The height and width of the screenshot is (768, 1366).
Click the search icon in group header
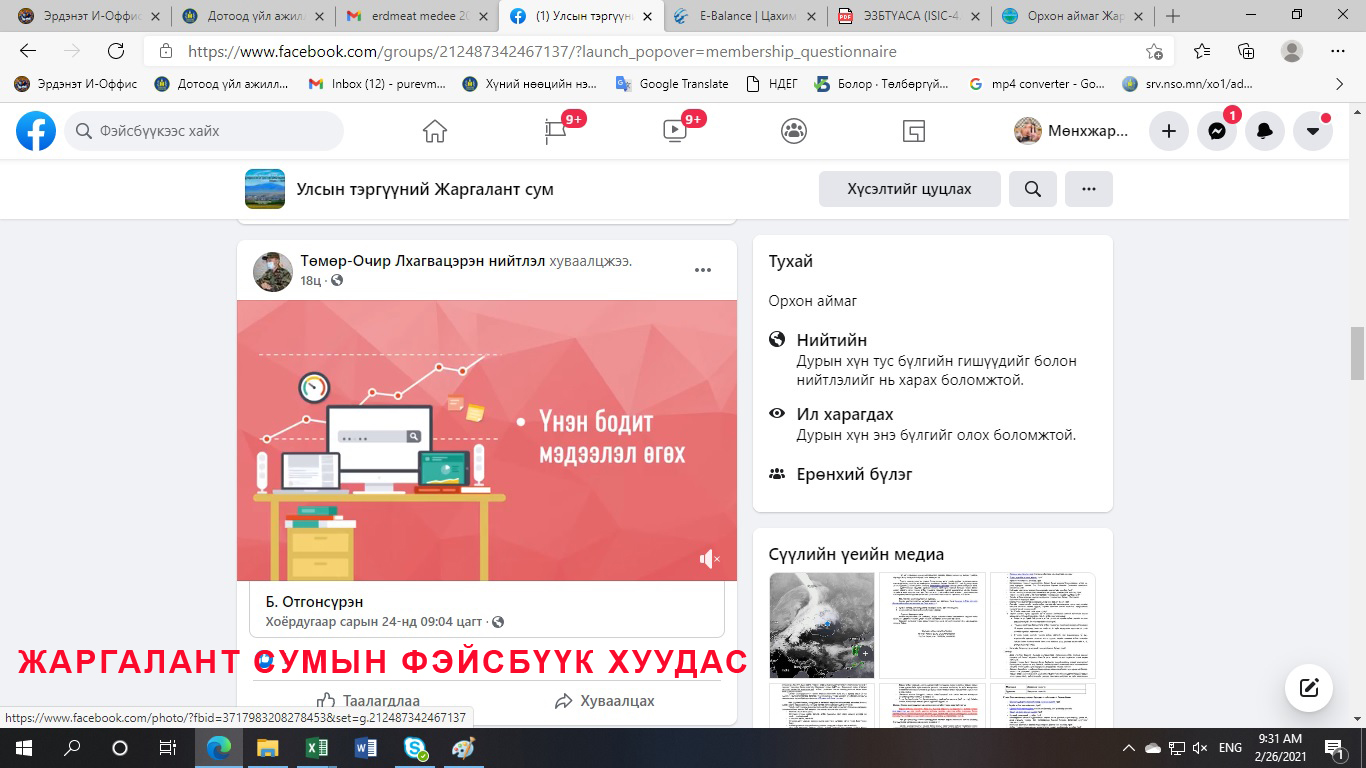tap(1033, 189)
